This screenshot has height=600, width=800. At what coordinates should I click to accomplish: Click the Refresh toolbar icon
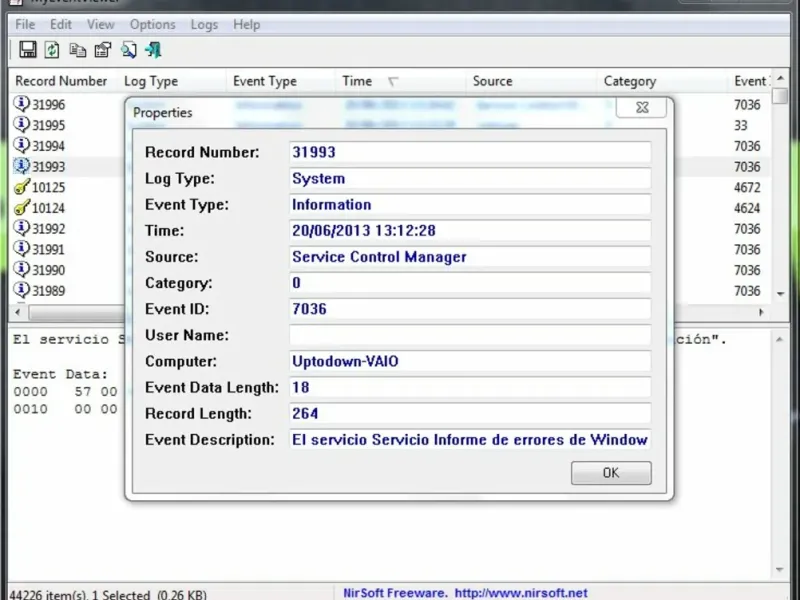pos(52,50)
